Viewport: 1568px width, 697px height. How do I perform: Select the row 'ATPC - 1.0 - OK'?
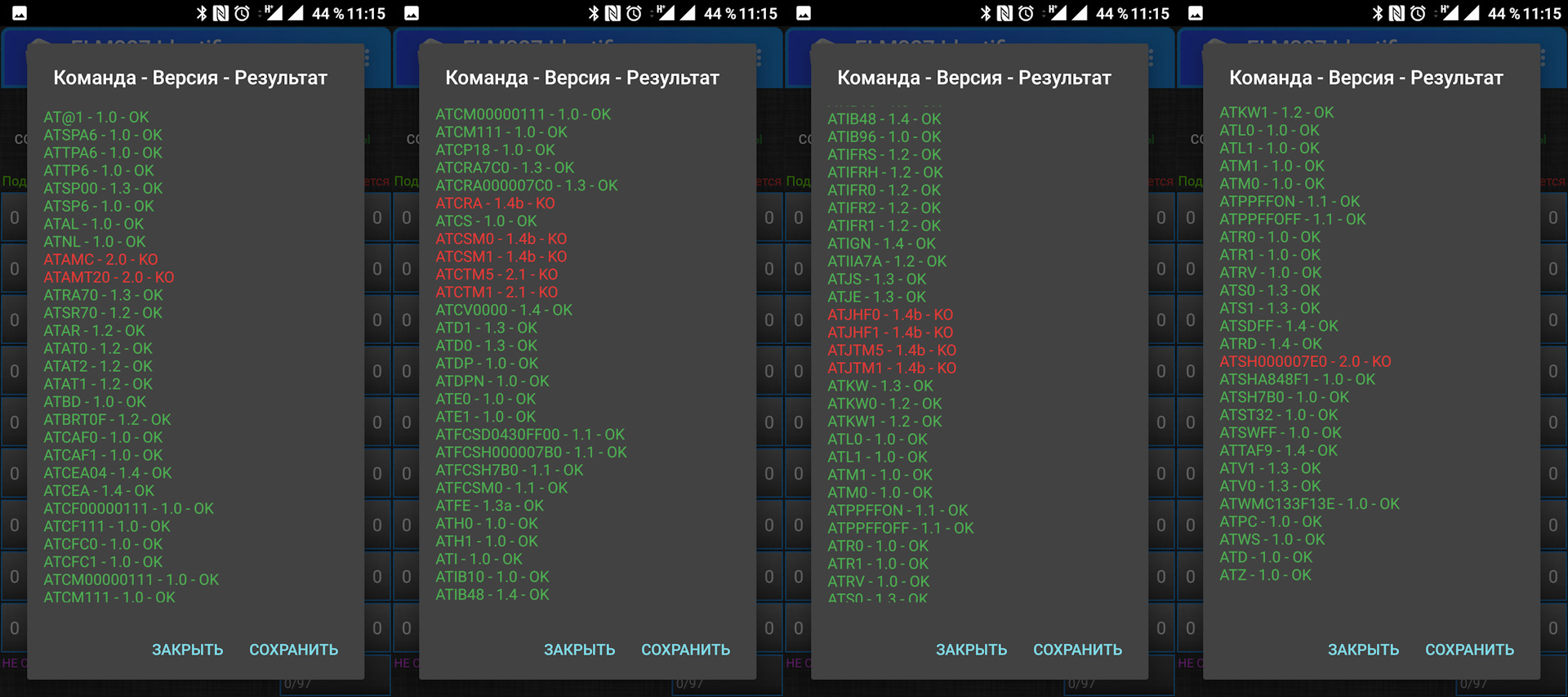coord(1271,521)
